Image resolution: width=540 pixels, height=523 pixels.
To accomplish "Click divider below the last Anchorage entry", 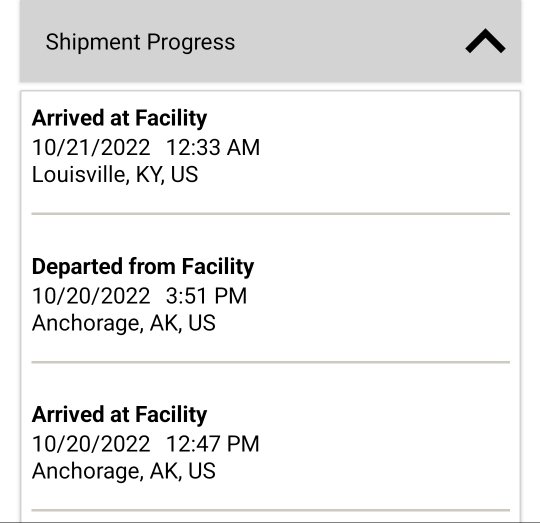I will (x=271, y=510).
